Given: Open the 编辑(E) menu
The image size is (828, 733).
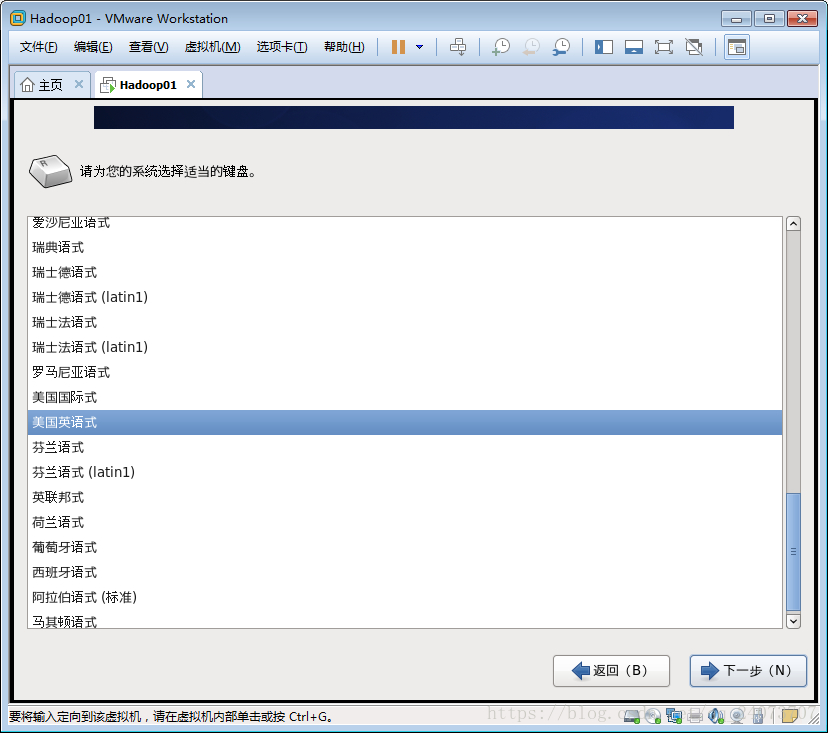Looking at the screenshot, I should point(93,47).
